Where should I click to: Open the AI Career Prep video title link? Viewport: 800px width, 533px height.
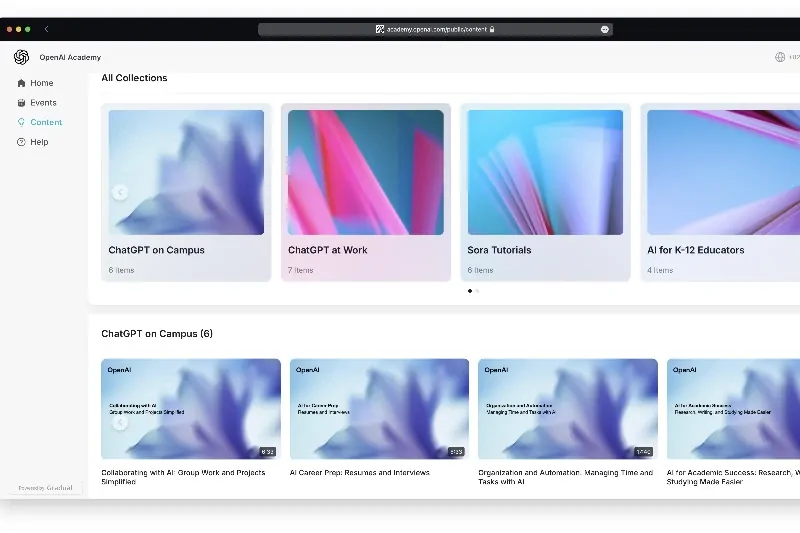click(360, 473)
